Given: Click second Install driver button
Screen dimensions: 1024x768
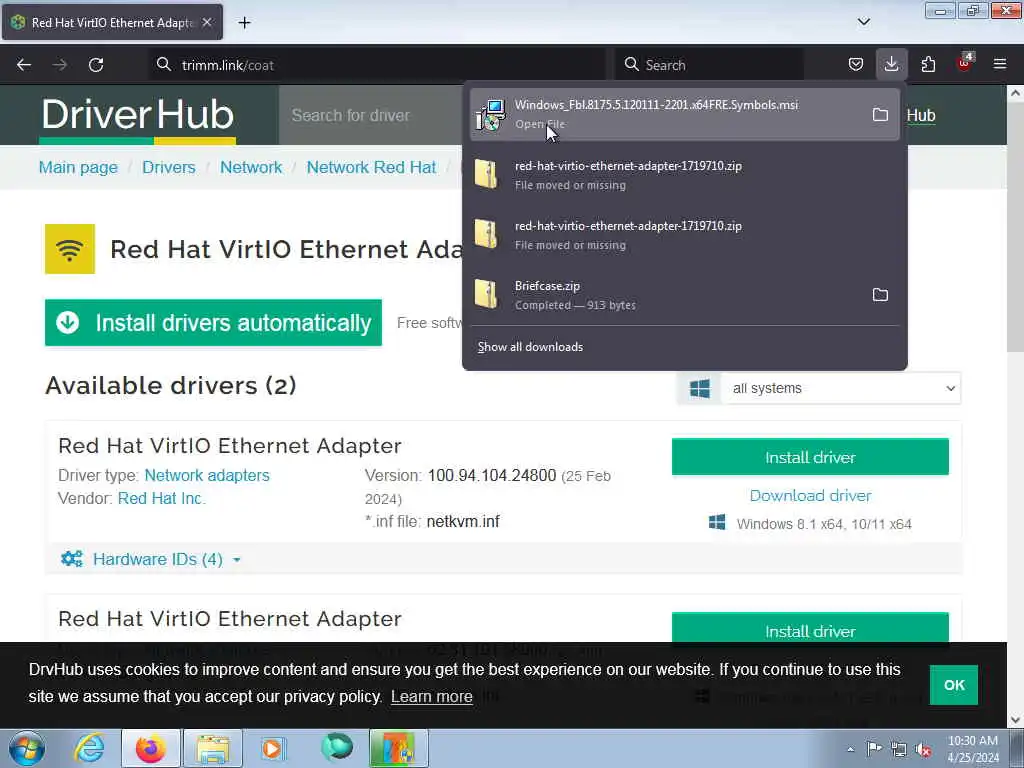Looking at the screenshot, I should click(x=810, y=628).
